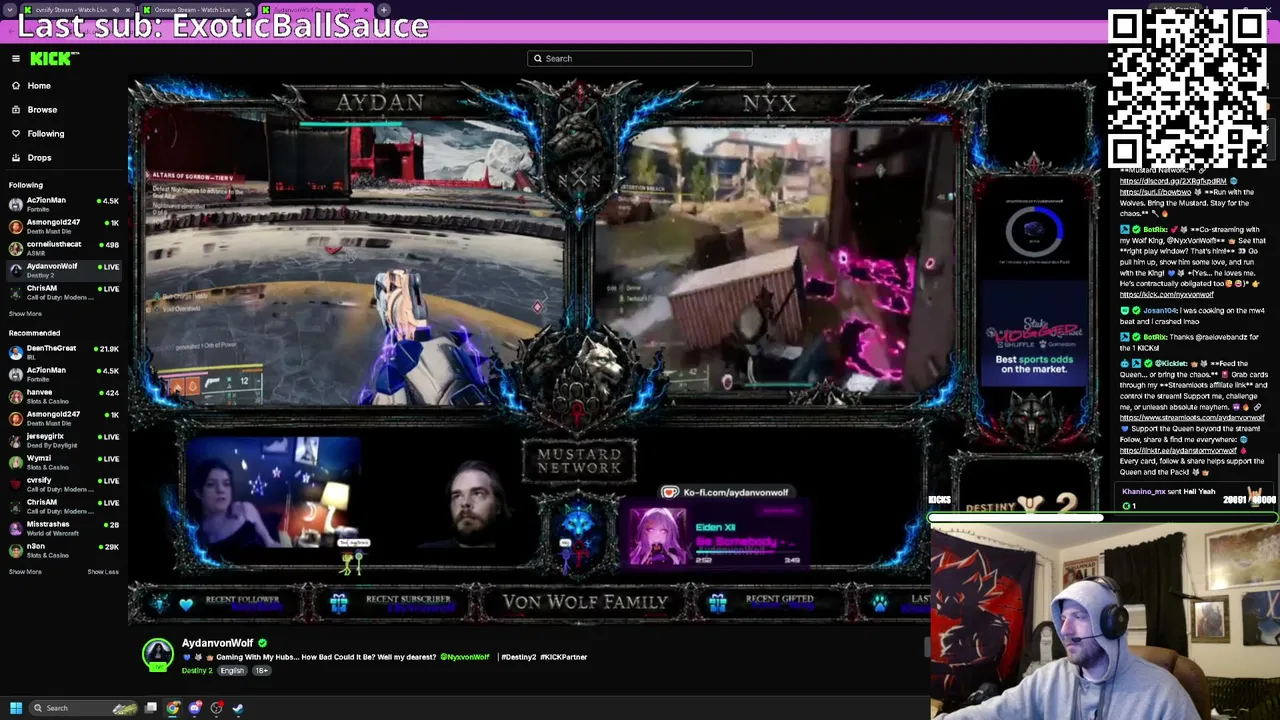This screenshot has width=1280, height=720.
Task: Open the Destiny 2 category link
Action: click(x=197, y=670)
